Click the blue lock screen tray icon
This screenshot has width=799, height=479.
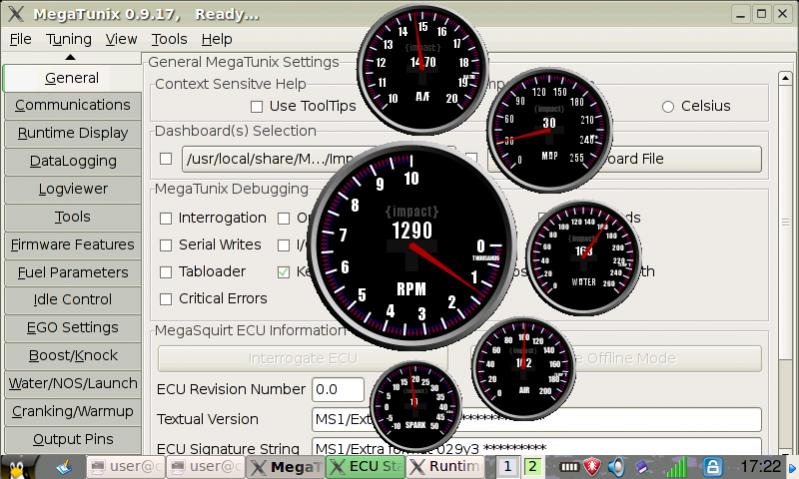coord(713,467)
